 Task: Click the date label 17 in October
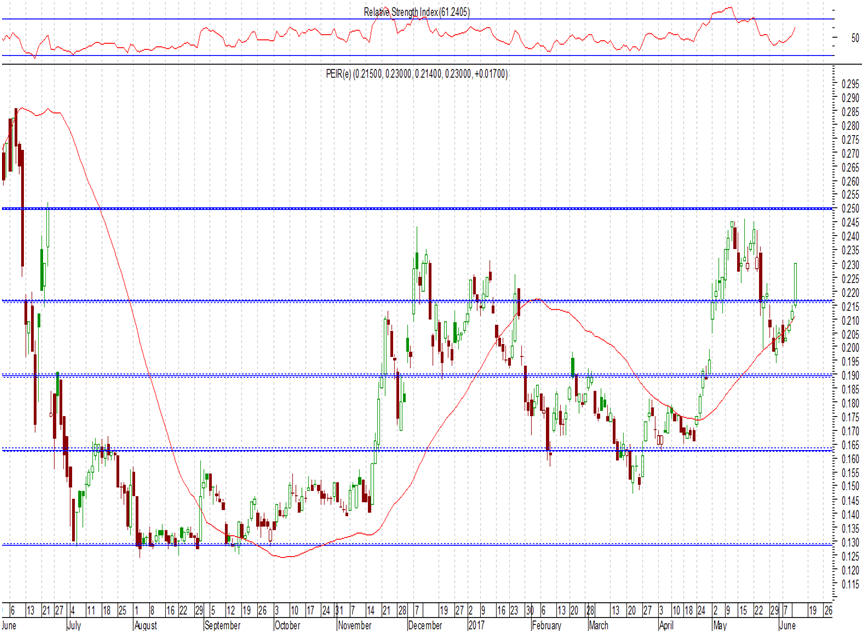[x=310, y=610]
